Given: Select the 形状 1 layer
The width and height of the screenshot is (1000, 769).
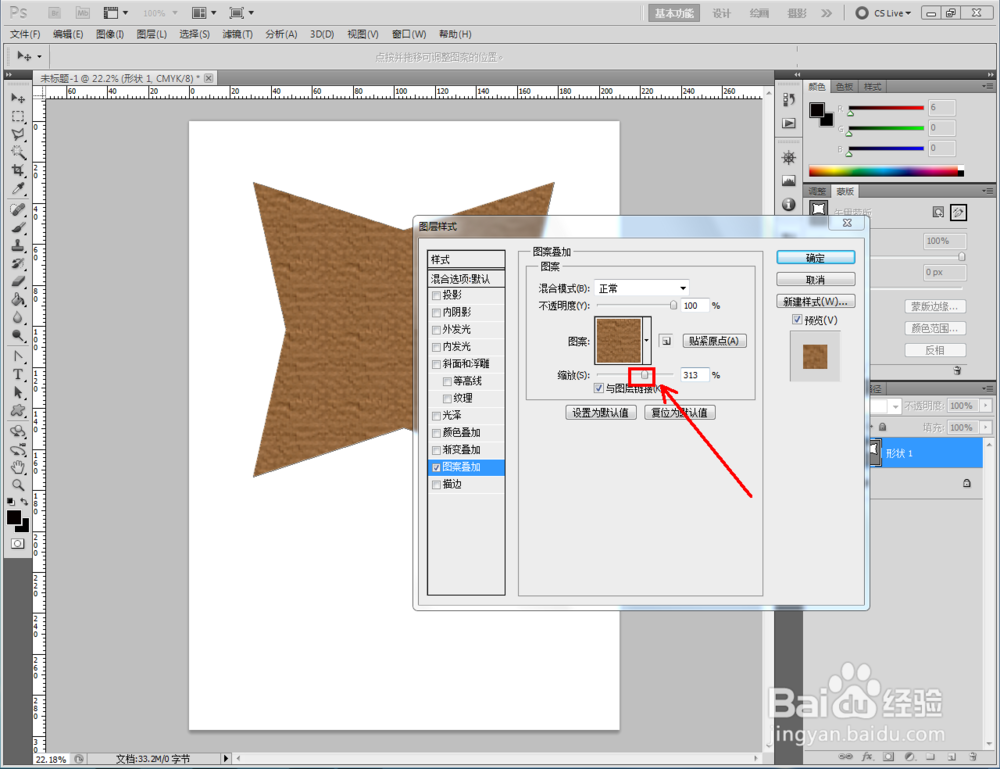Looking at the screenshot, I should [925, 453].
